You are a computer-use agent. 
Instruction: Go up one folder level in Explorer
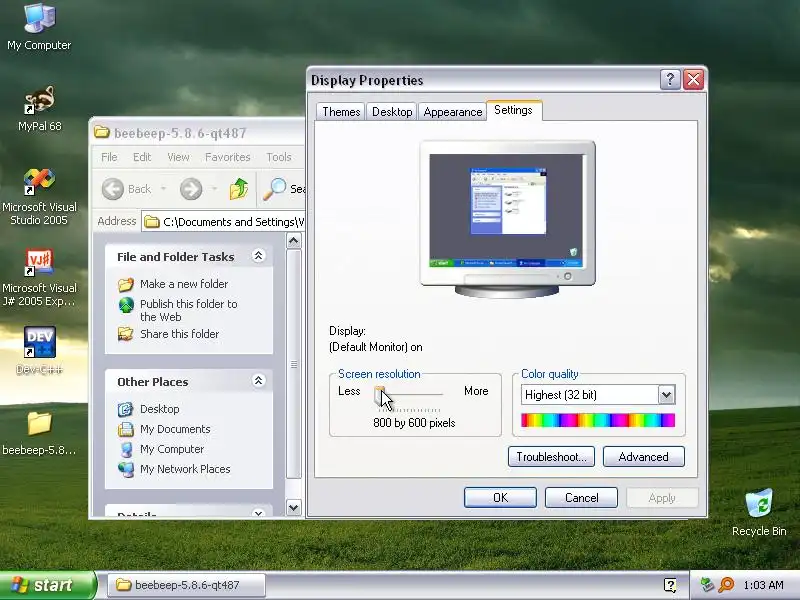click(239, 189)
